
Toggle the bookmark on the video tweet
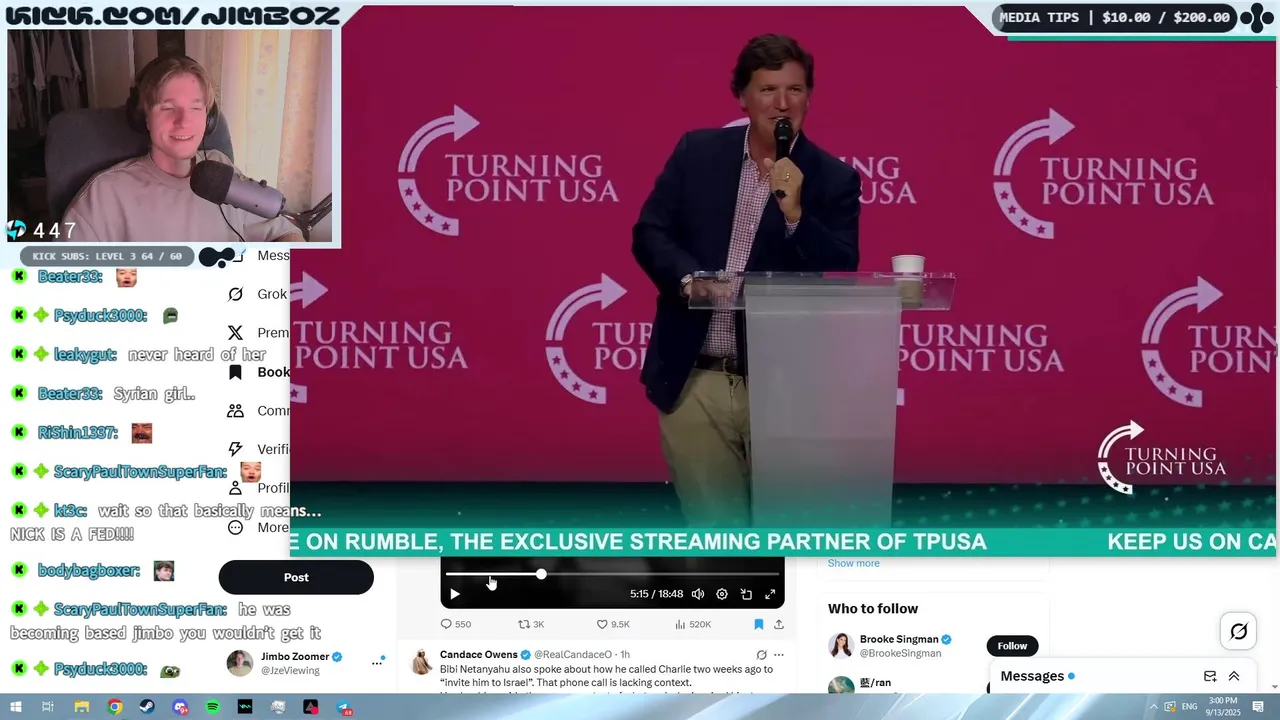coord(758,624)
